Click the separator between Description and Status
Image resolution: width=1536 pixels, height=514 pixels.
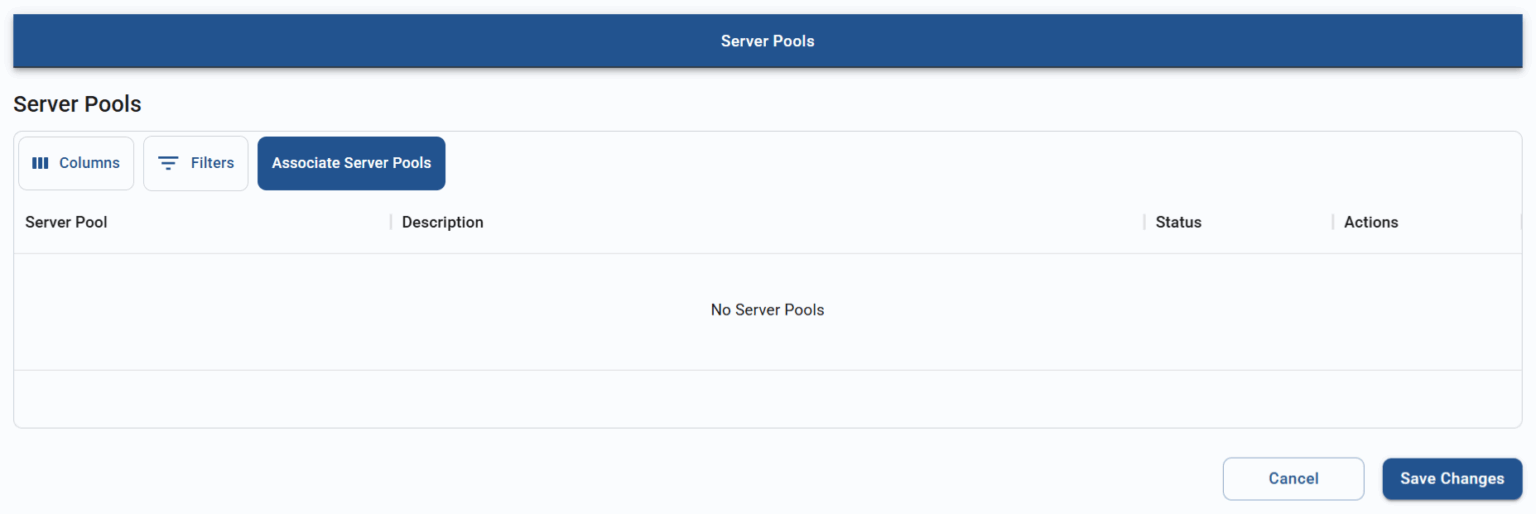click(x=1144, y=222)
